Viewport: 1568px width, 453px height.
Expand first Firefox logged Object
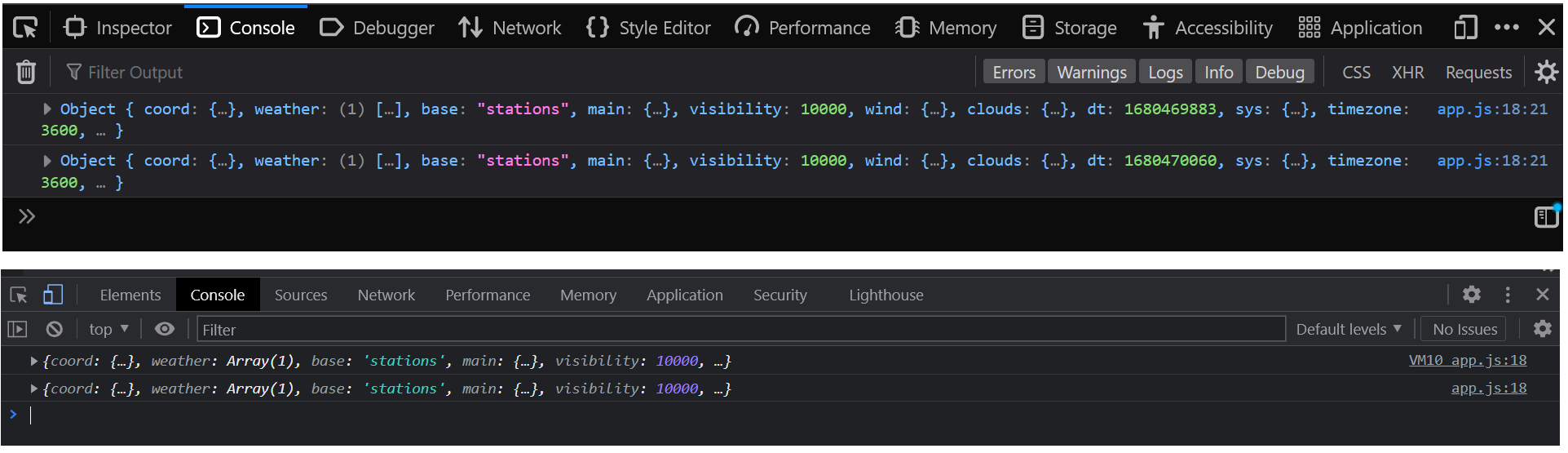47,109
